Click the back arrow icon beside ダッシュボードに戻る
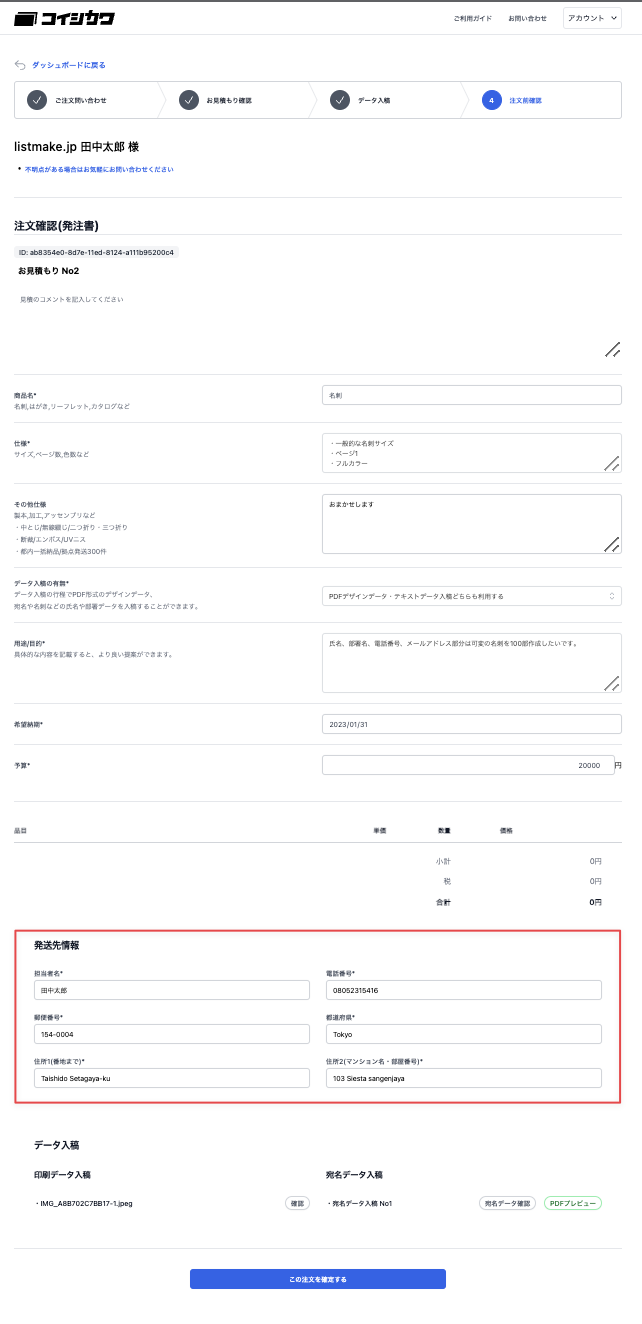 point(20,65)
